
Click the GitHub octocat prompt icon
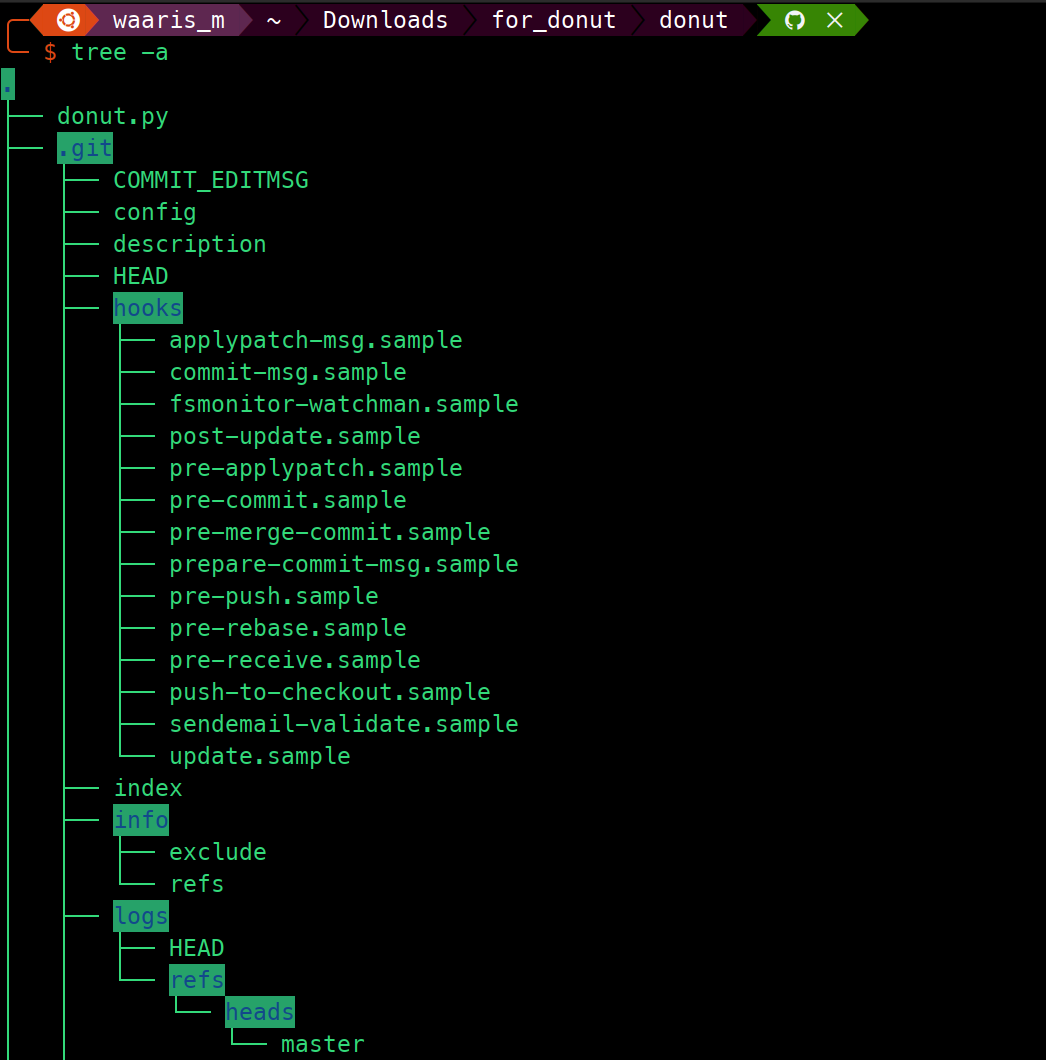click(794, 20)
